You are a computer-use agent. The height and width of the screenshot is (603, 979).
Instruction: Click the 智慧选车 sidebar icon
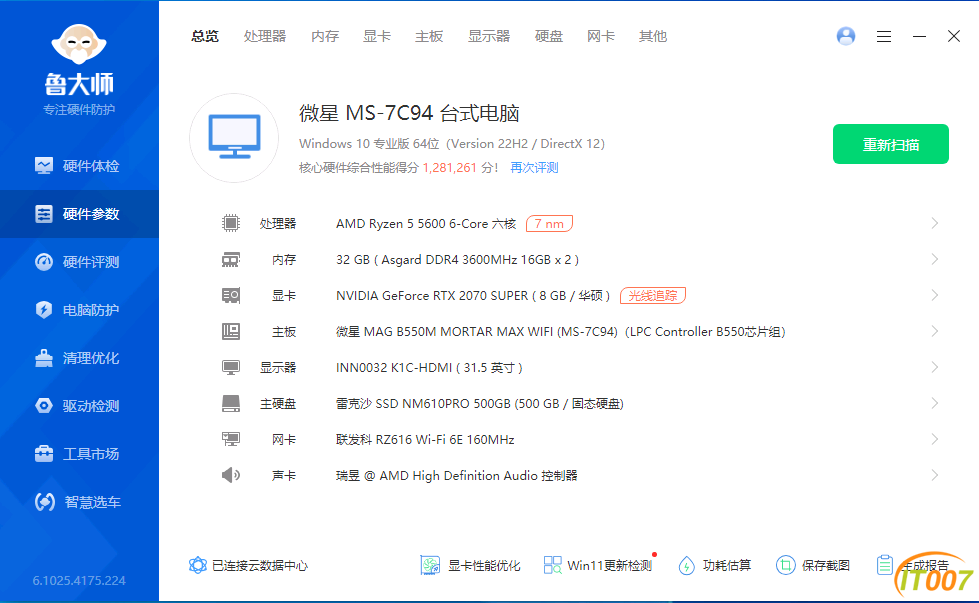(x=44, y=502)
